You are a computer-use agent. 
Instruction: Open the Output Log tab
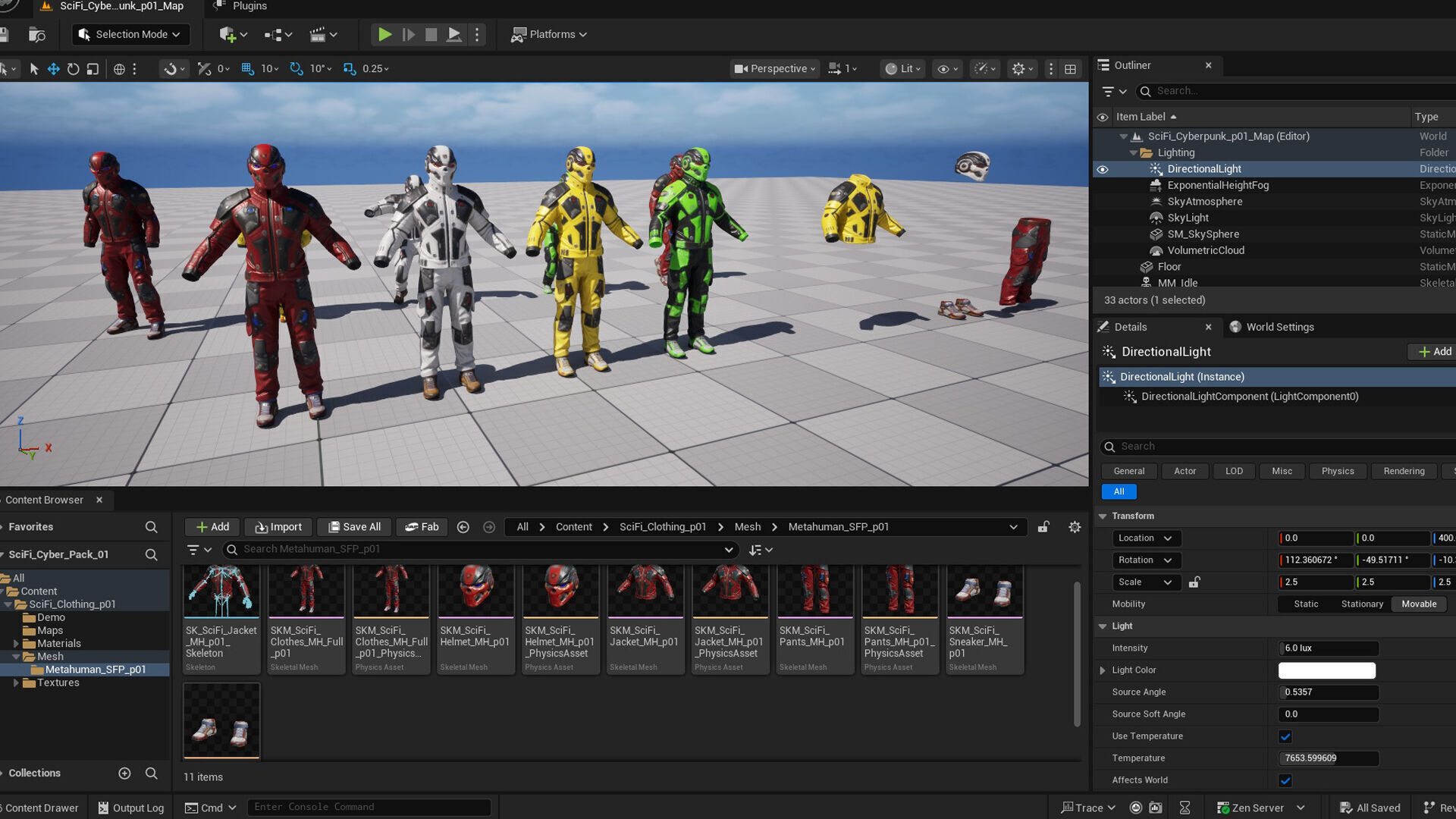point(131,808)
